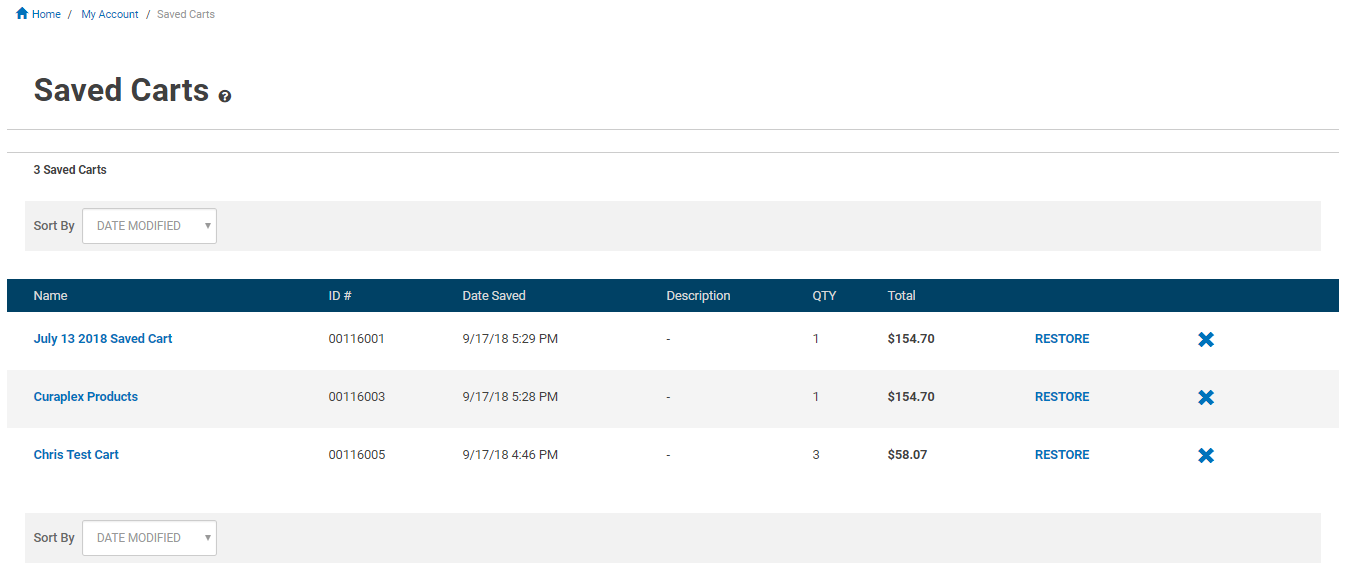This screenshot has width=1349, height=580.
Task: Navigate to My Account breadcrumb link
Action: [x=110, y=15]
